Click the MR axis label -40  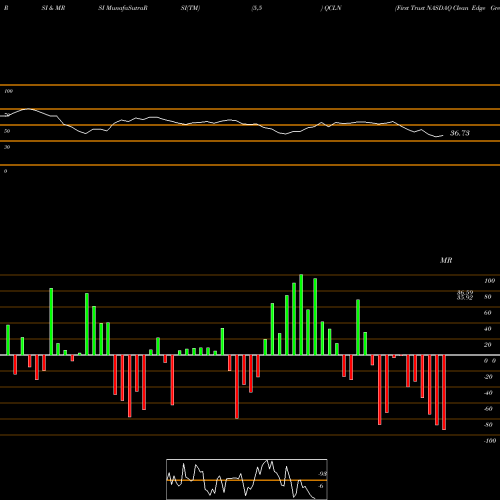488,393
